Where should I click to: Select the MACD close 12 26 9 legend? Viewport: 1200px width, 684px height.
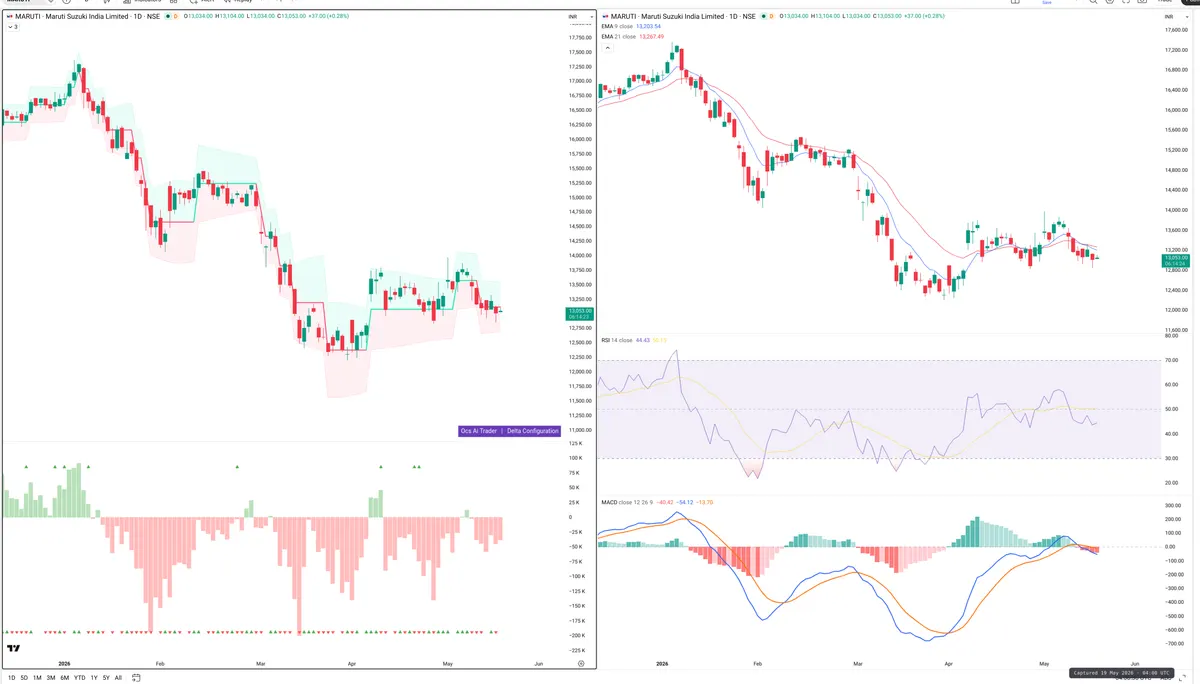tap(626, 501)
